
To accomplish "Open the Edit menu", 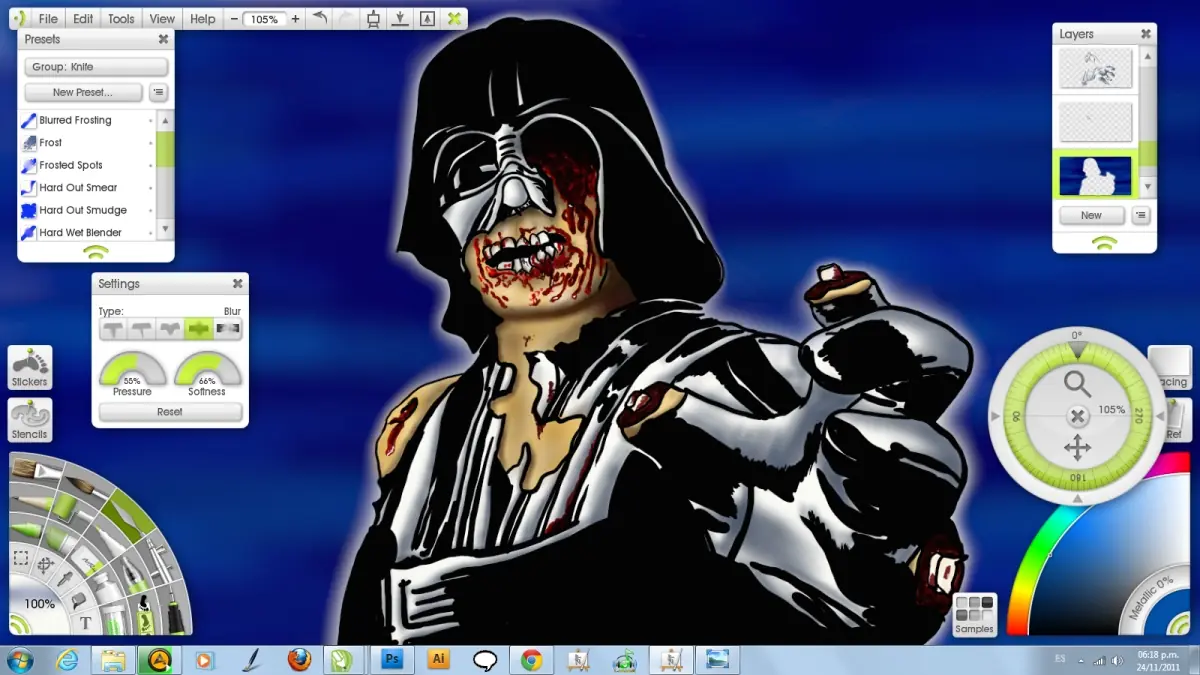I will (x=83, y=19).
